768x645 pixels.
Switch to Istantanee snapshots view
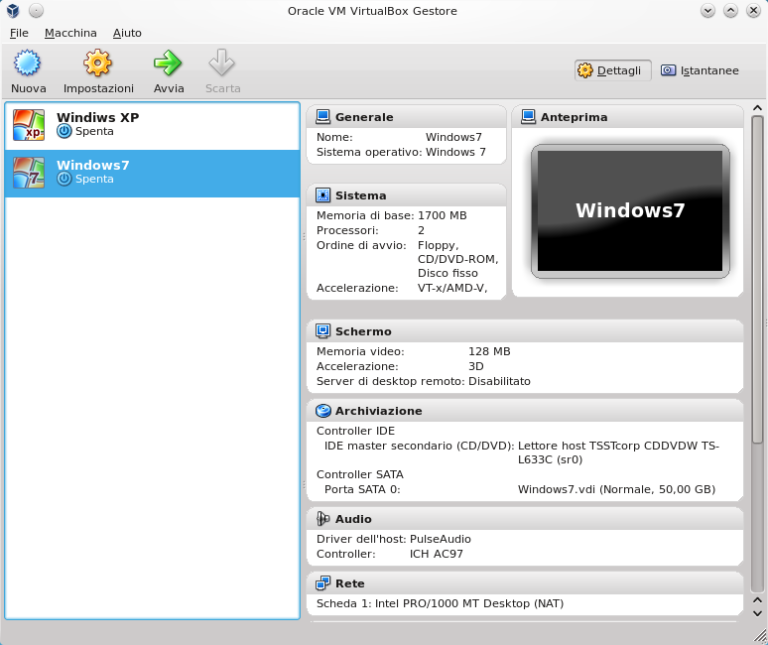(x=700, y=70)
